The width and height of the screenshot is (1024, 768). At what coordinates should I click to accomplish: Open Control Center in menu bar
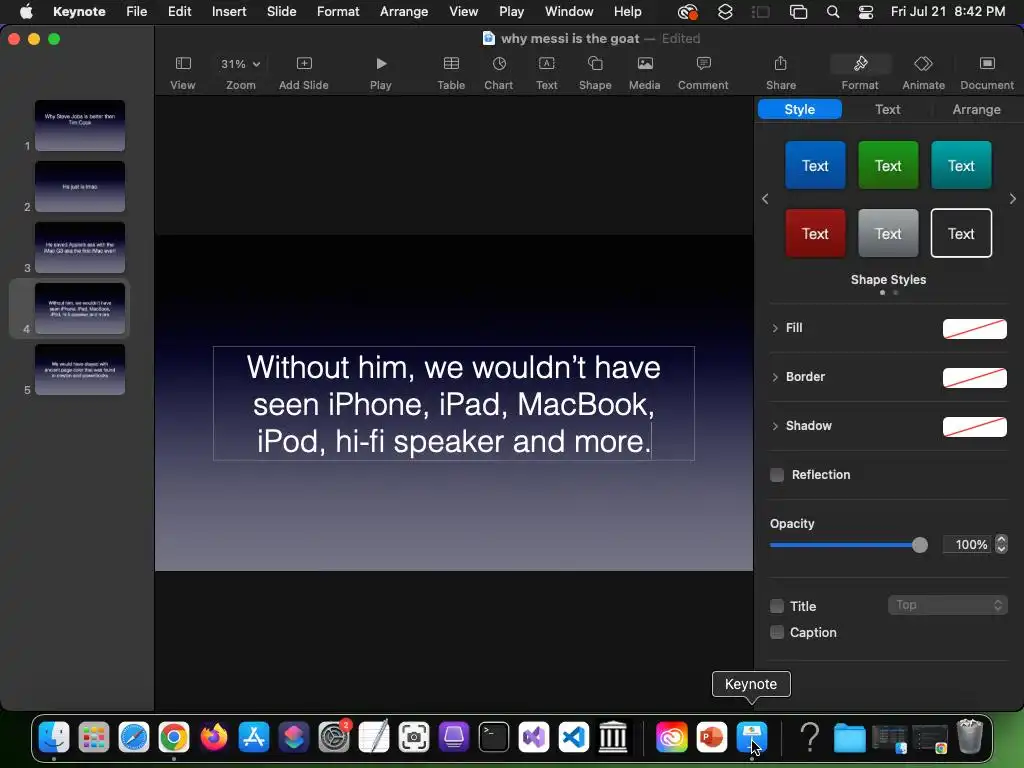[866, 12]
